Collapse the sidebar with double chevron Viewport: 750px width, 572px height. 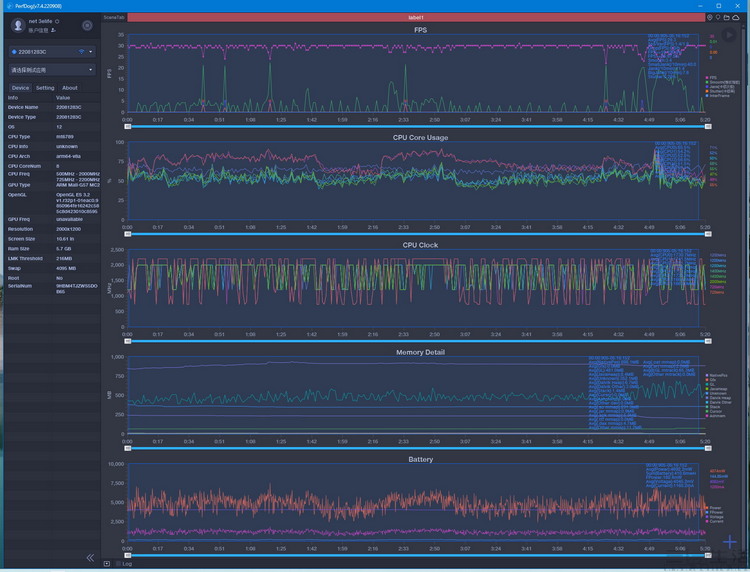tap(90, 558)
